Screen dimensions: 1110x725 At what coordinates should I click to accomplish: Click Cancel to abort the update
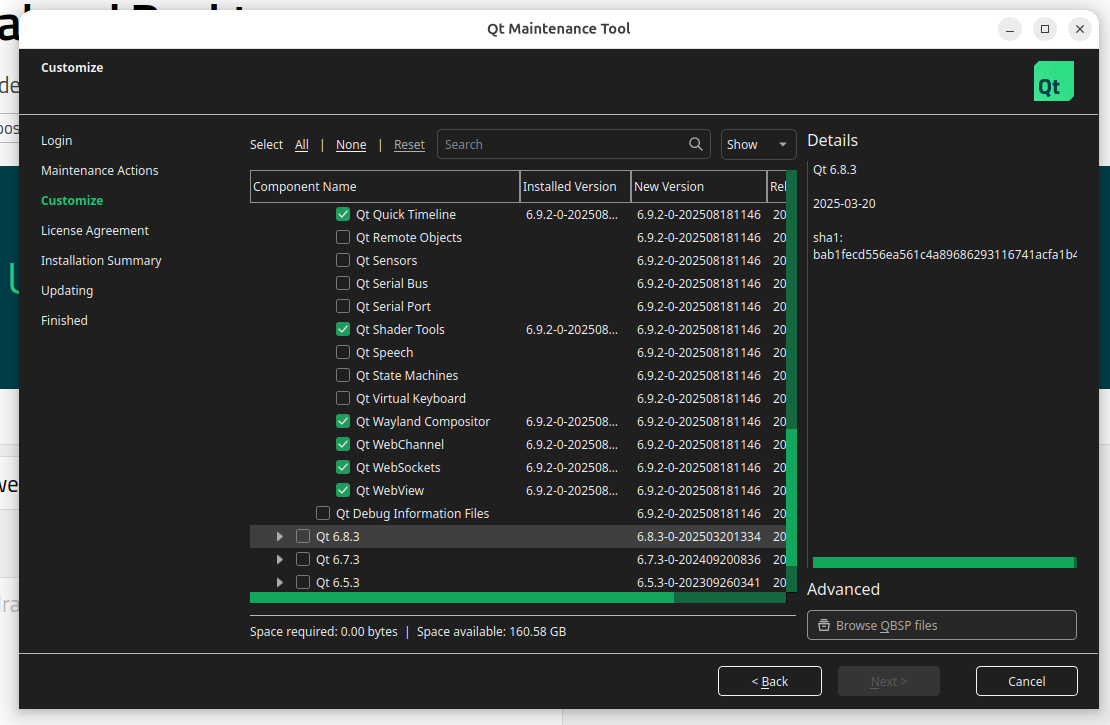(x=1026, y=681)
